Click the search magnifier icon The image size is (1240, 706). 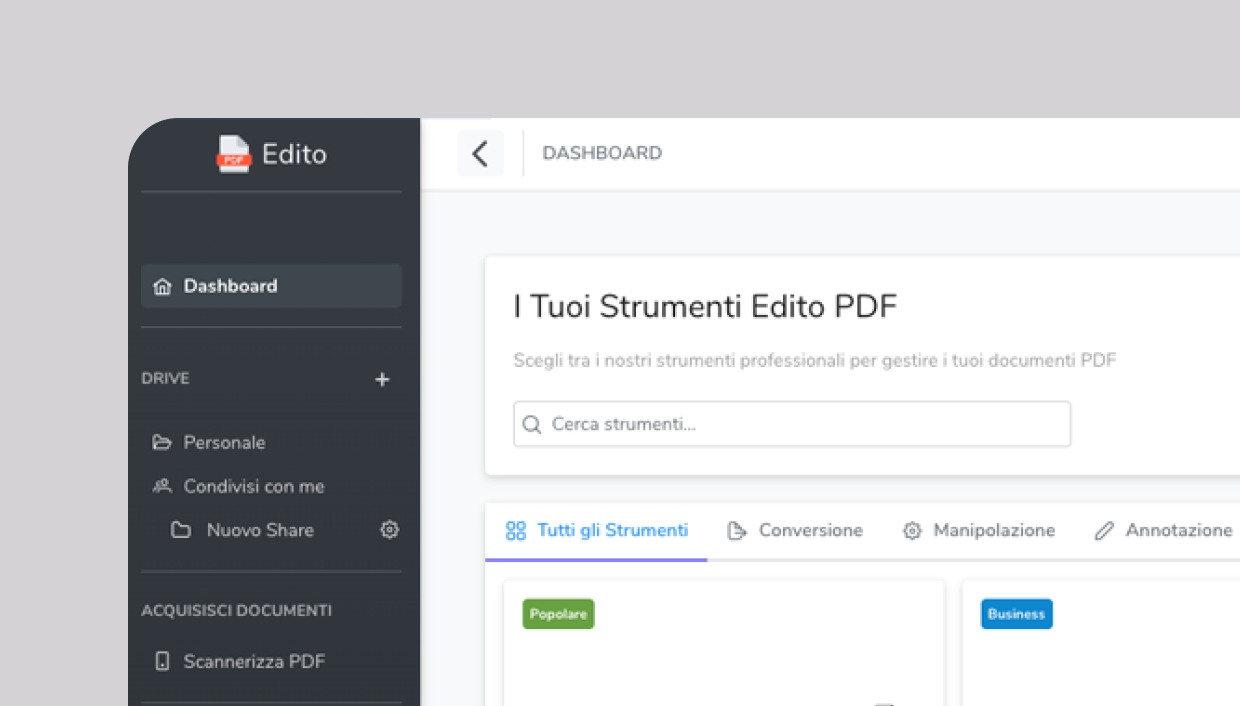click(x=532, y=424)
